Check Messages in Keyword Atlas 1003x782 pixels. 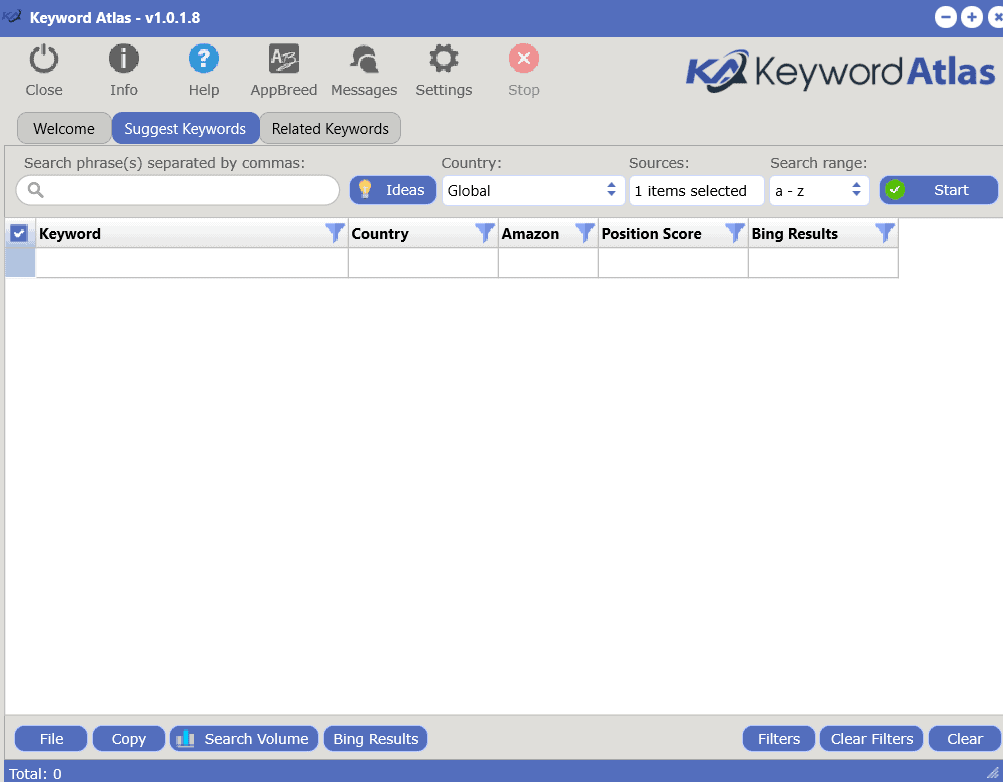[x=363, y=68]
